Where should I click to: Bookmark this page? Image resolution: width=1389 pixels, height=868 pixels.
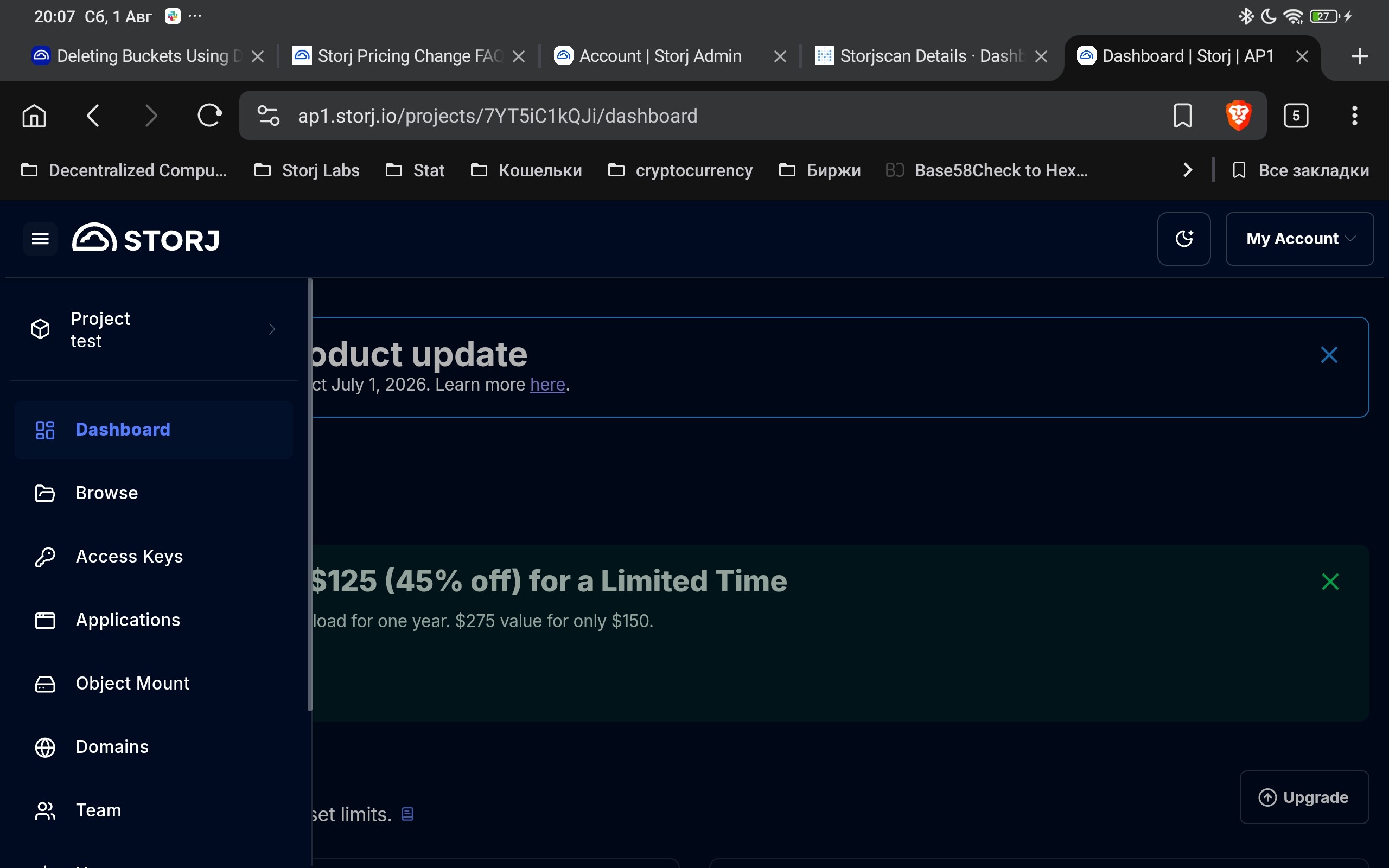[1183, 116]
